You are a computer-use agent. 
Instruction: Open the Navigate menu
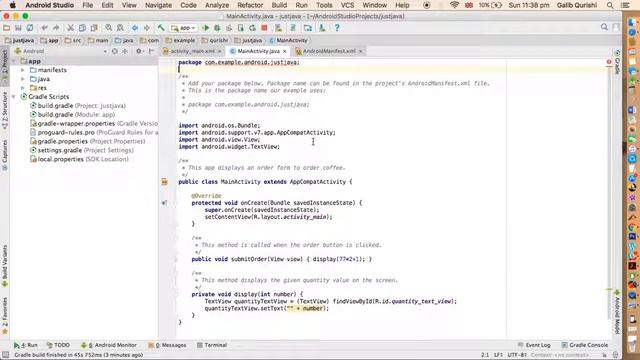coord(158,5)
